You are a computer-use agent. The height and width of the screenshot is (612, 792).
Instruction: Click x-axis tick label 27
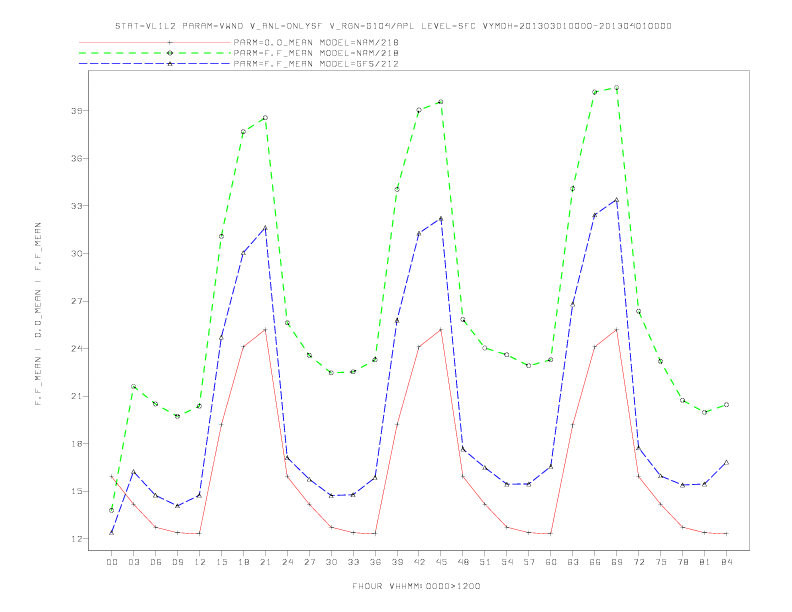click(309, 562)
